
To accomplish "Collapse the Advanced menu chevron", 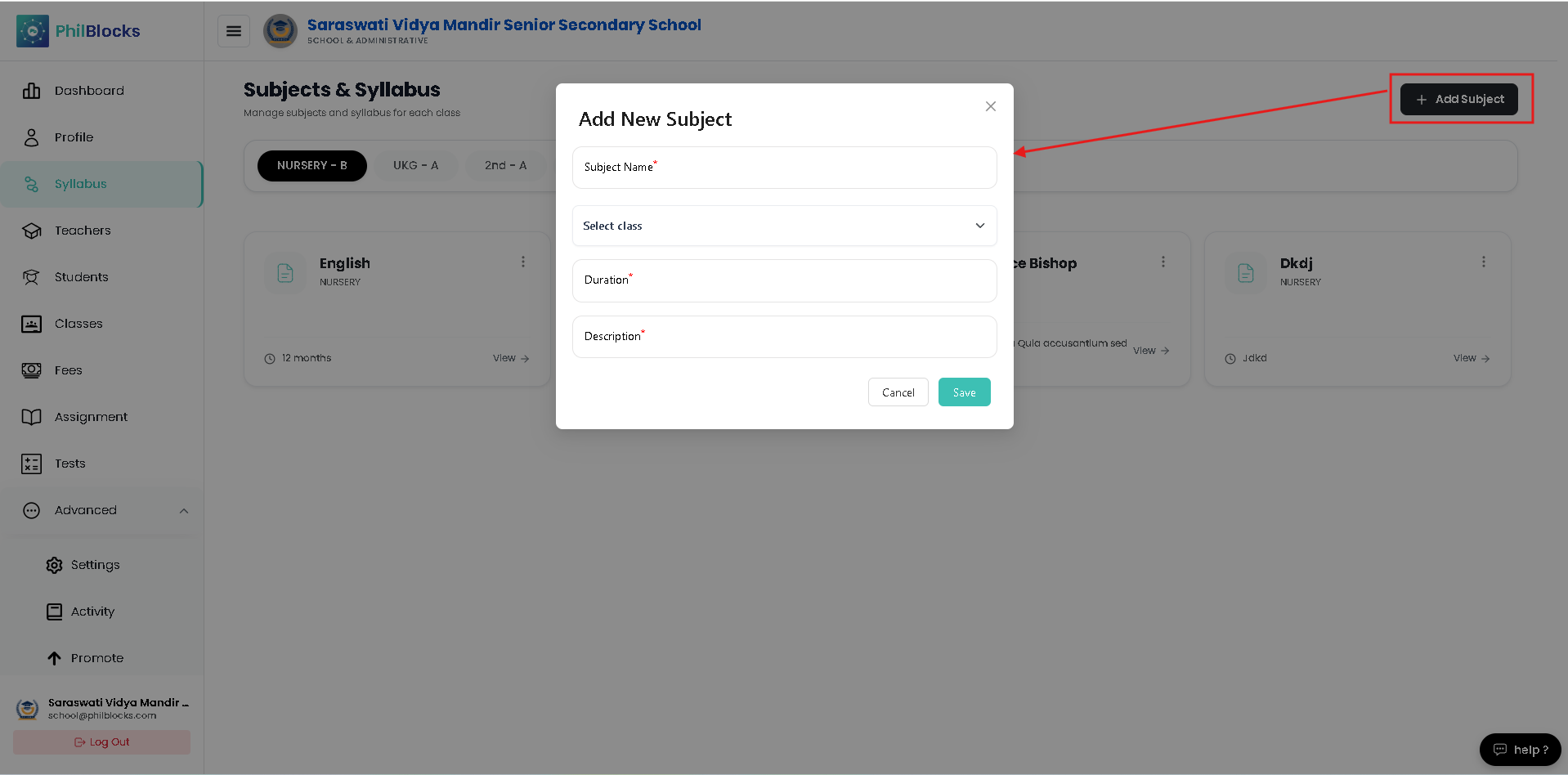I will point(184,511).
